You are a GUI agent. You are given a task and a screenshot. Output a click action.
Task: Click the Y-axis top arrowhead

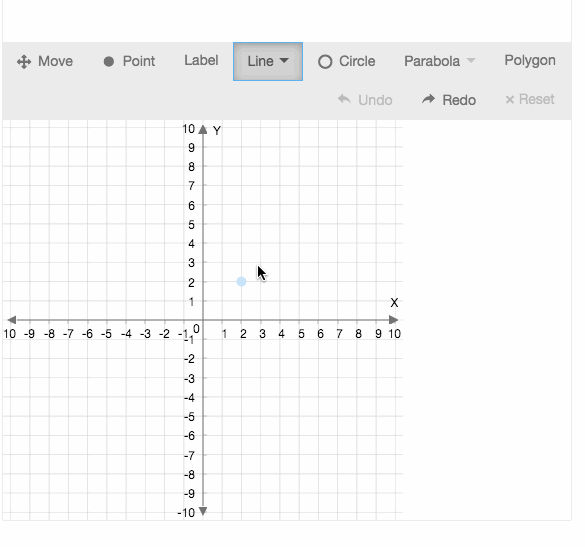(x=203, y=129)
